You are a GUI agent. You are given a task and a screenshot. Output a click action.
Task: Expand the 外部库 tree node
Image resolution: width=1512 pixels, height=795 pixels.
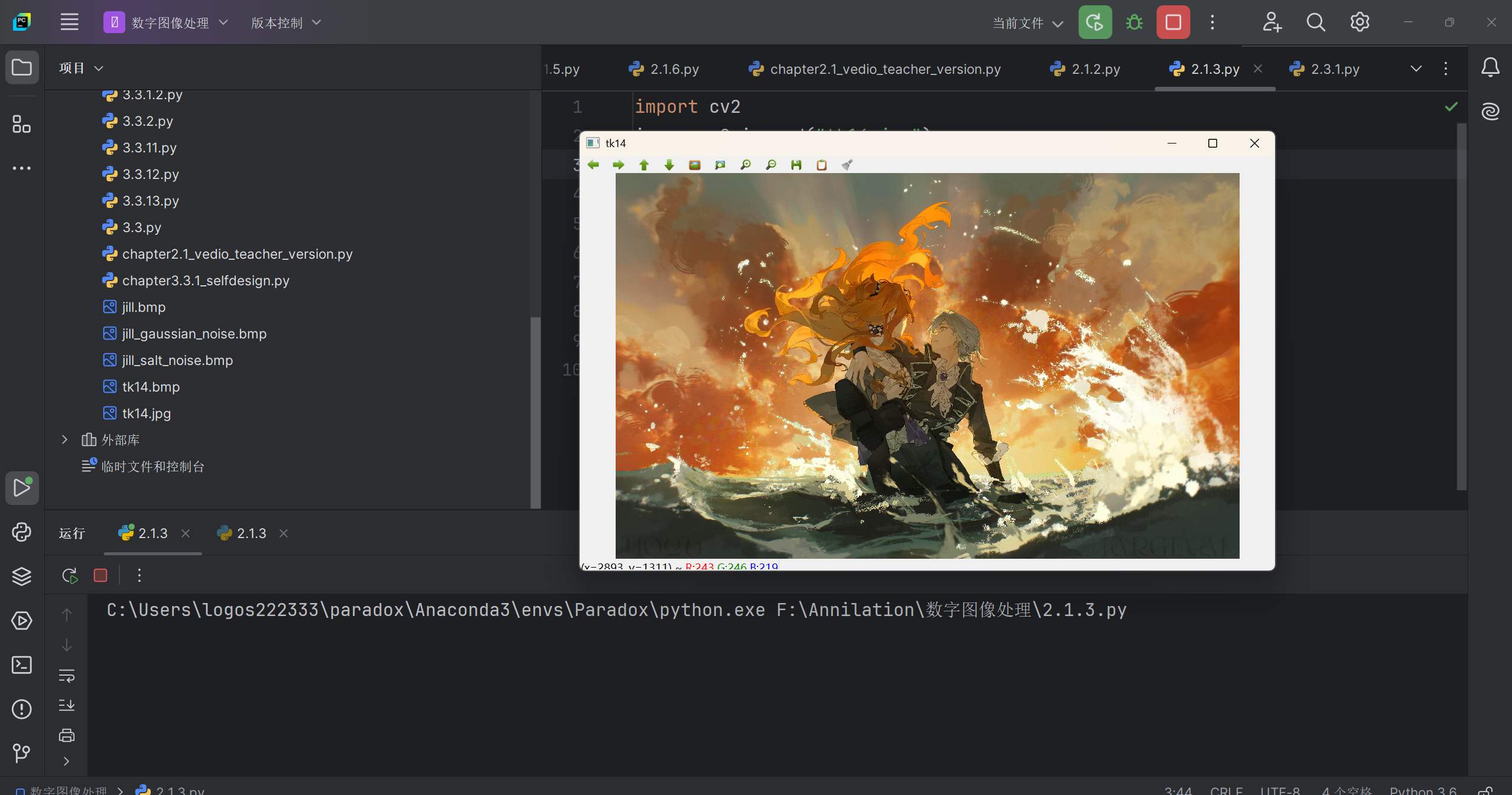tap(65, 439)
